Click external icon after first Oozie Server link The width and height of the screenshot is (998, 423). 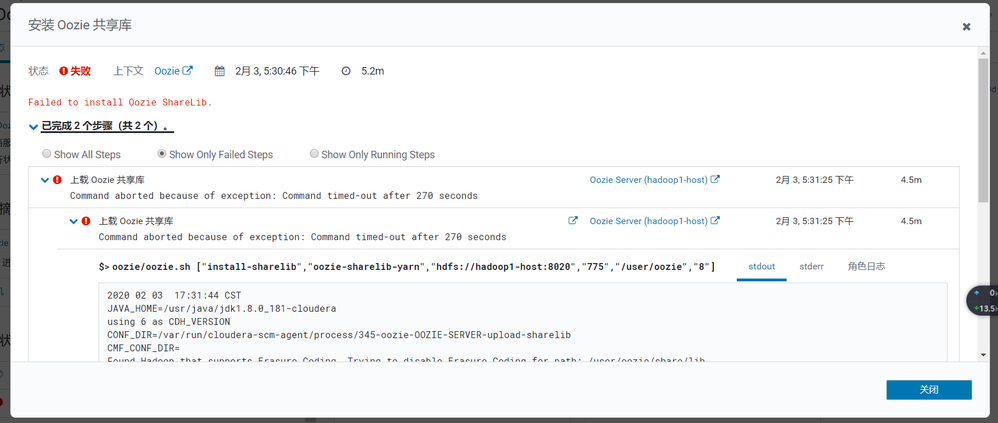[715, 179]
